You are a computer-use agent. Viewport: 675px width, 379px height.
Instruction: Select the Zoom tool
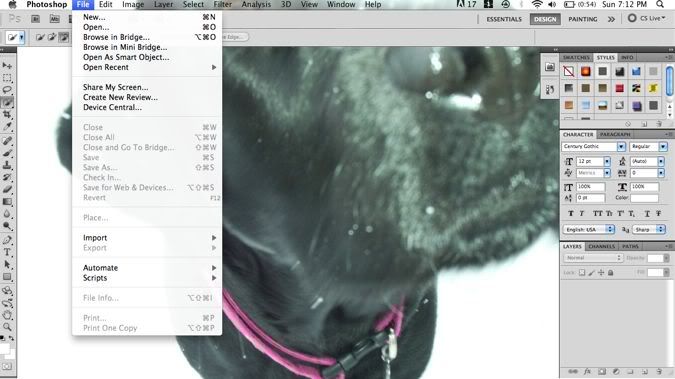click(7, 327)
